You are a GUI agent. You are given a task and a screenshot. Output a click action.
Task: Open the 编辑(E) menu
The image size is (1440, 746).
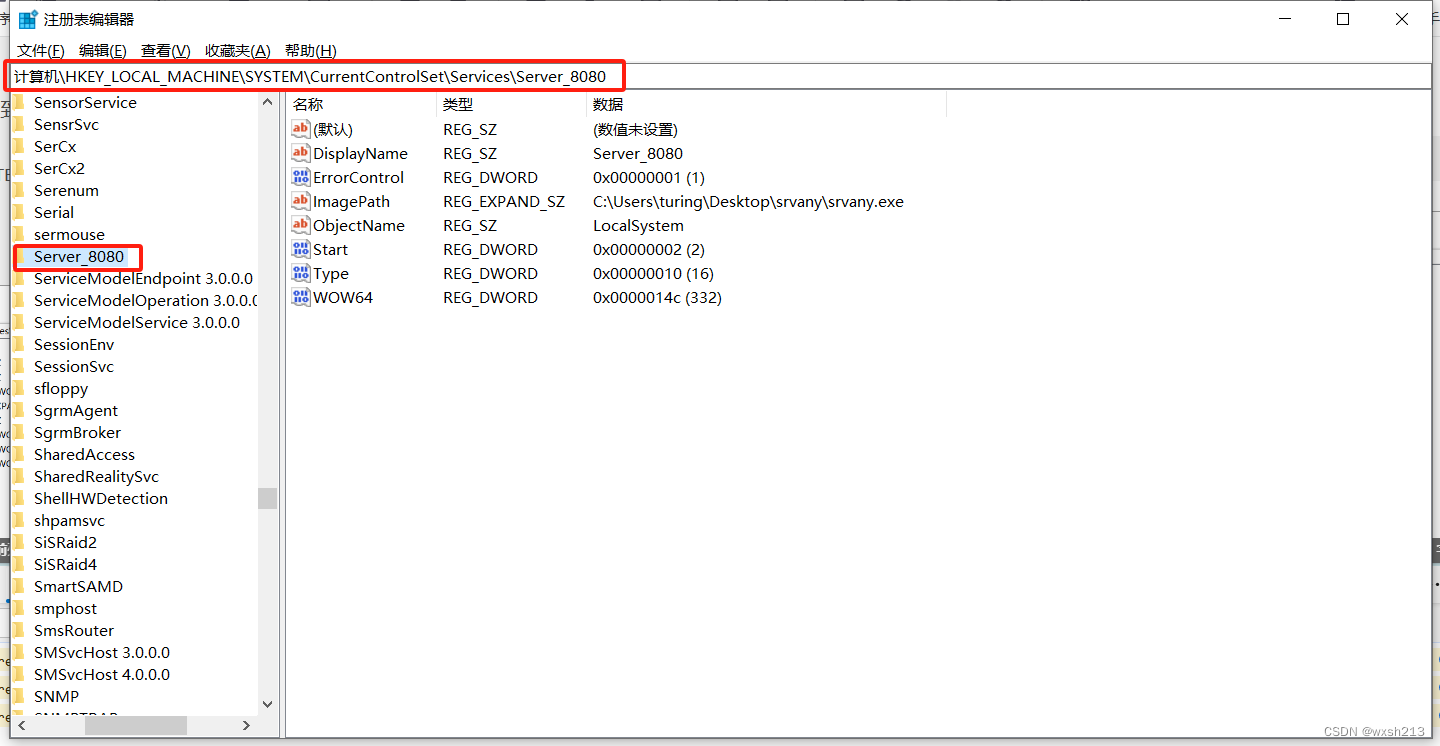[x=102, y=51]
